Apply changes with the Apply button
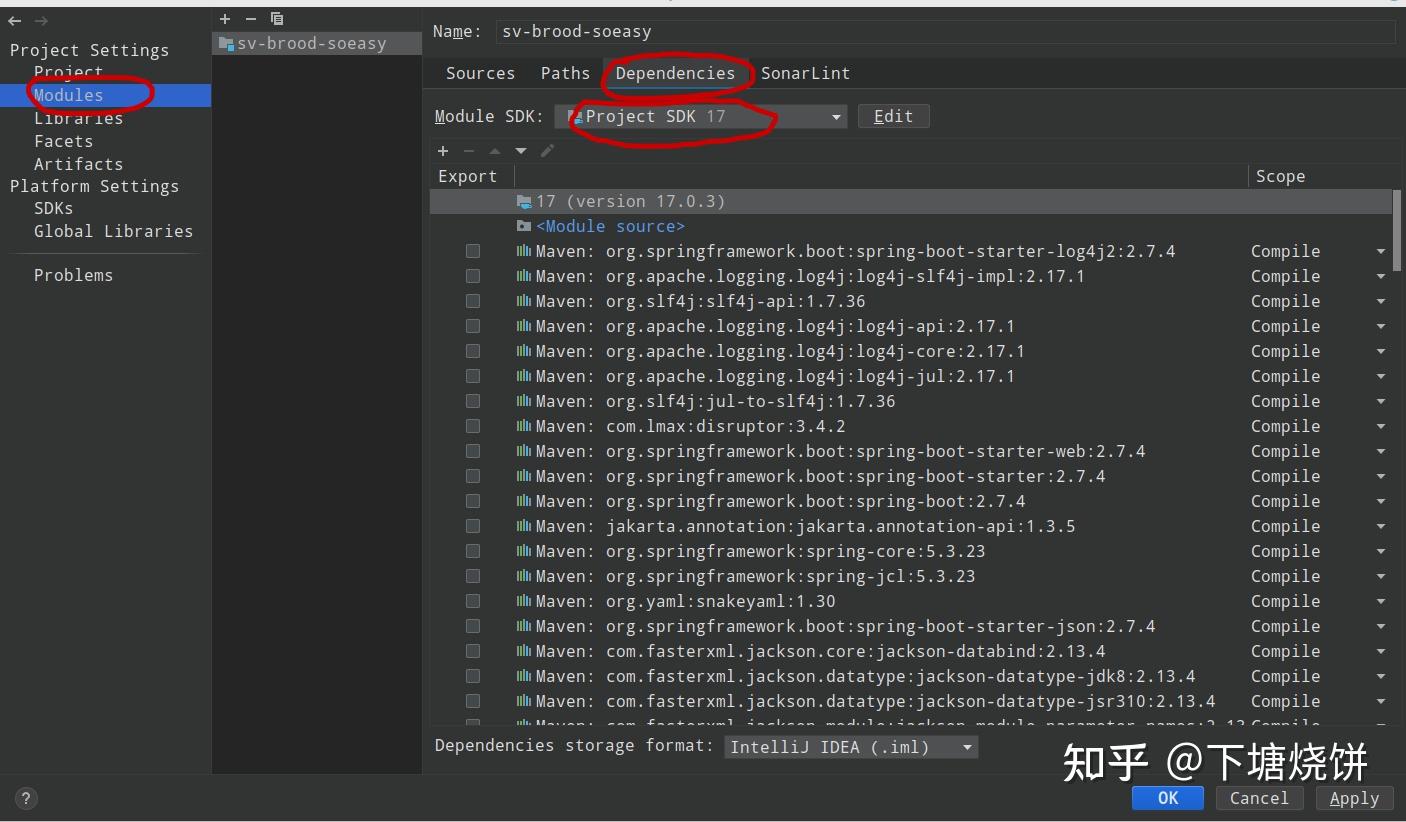Image resolution: width=1406 pixels, height=822 pixels. tap(1354, 798)
